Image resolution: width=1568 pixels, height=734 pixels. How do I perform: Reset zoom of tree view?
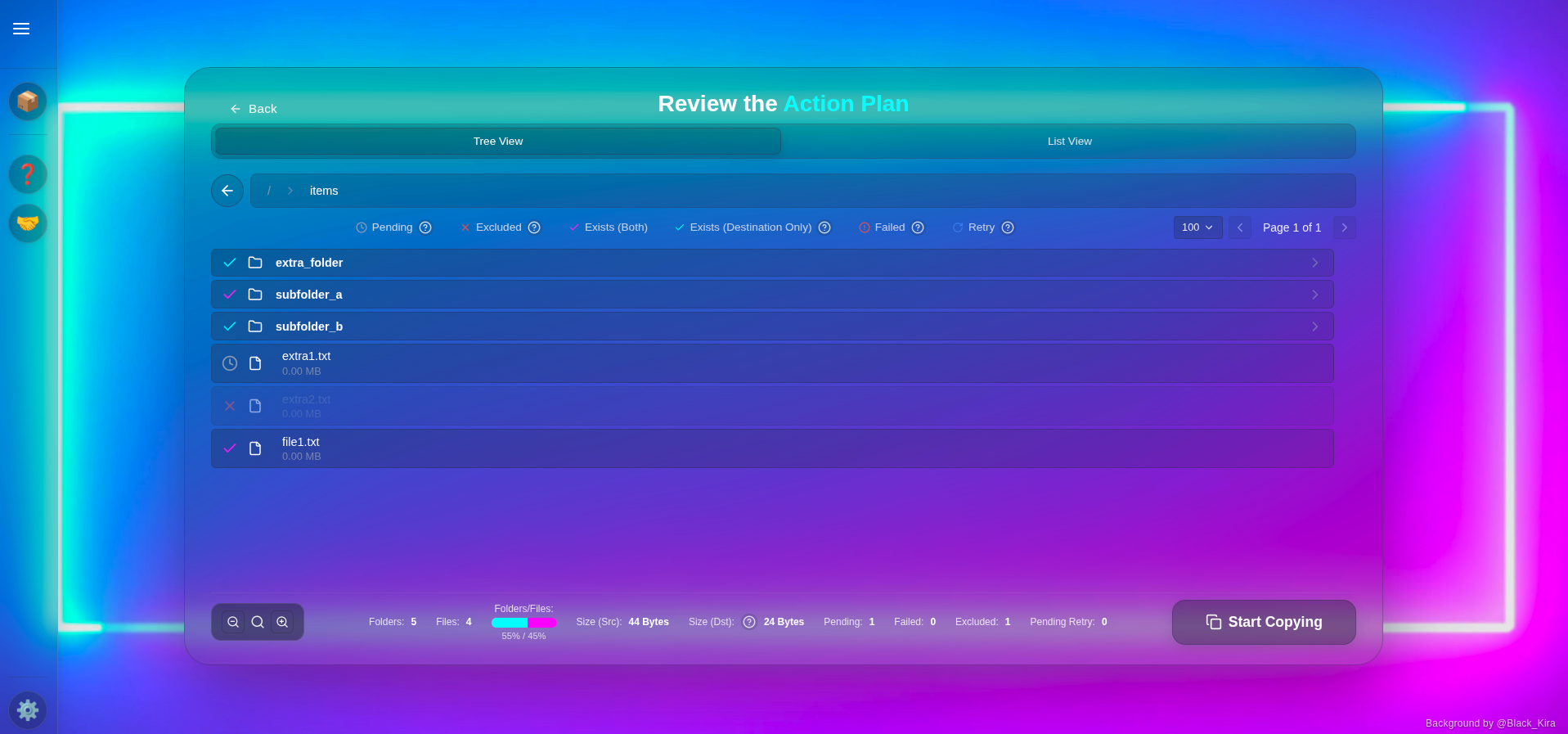point(258,622)
